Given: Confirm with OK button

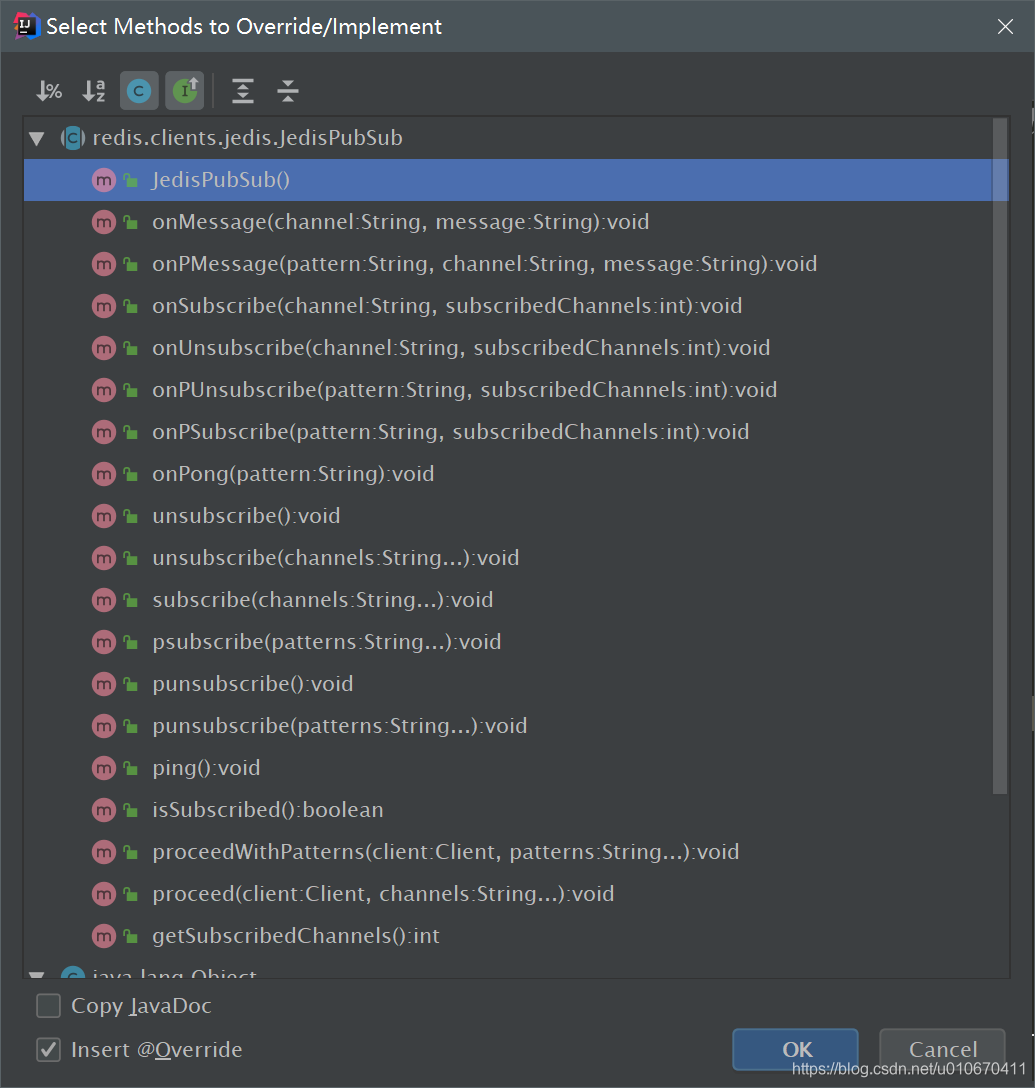Looking at the screenshot, I should coord(796,1049).
